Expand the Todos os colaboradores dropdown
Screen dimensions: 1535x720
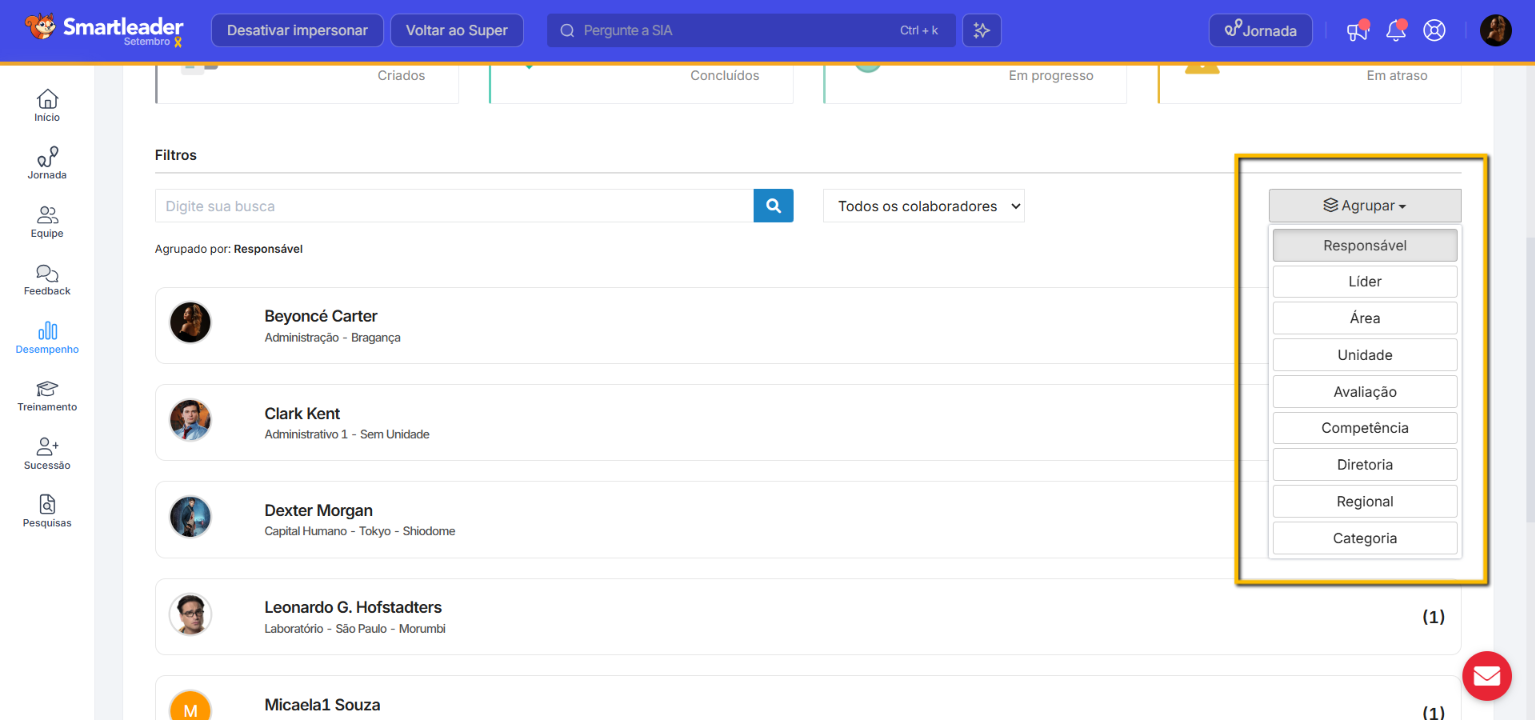(x=923, y=206)
